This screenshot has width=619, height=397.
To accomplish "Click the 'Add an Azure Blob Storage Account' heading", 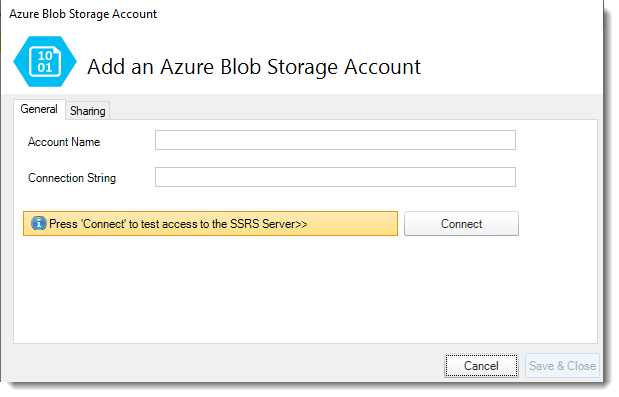I will pos(254,67).
